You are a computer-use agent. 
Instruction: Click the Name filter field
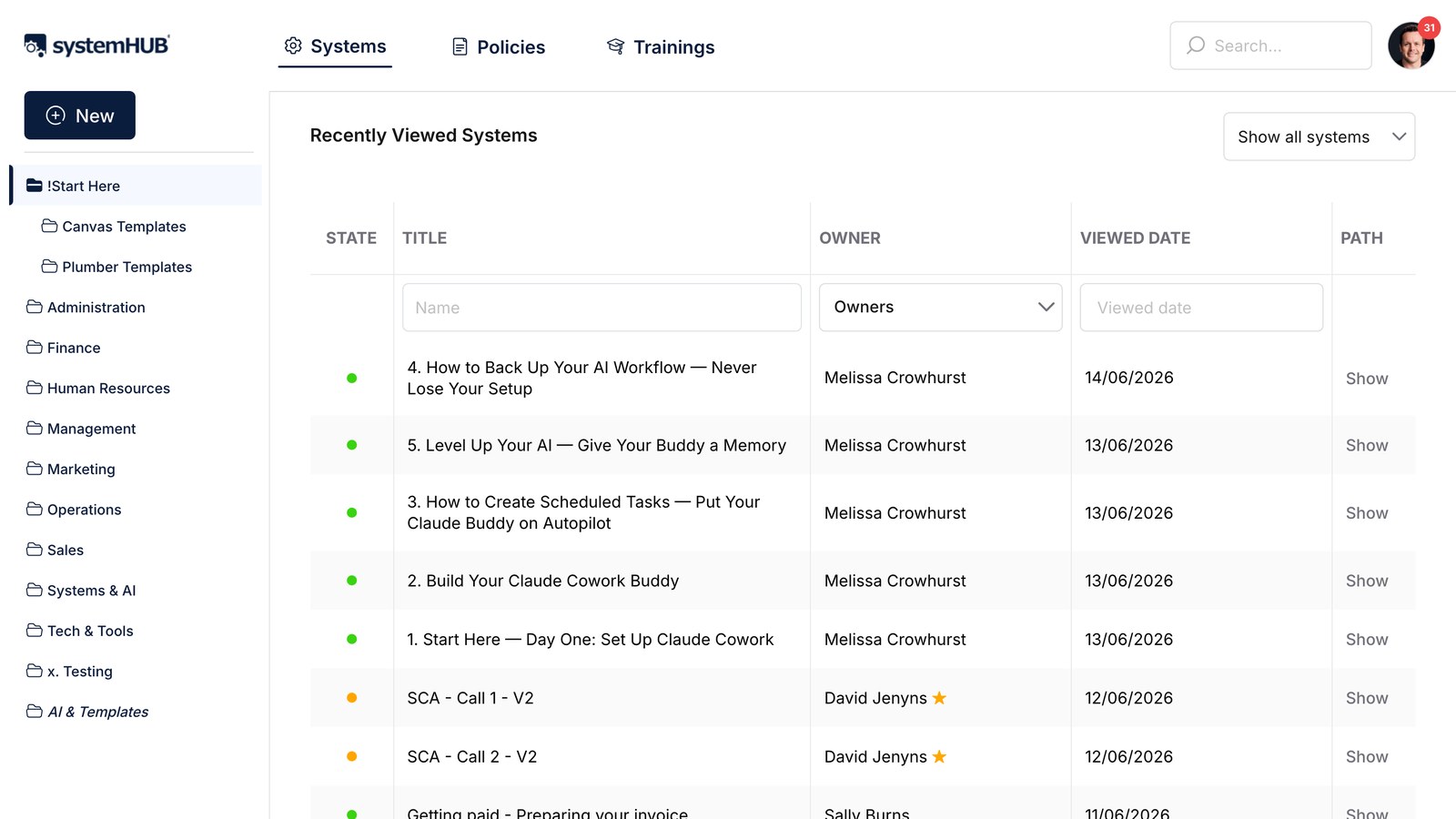(602, 308)
